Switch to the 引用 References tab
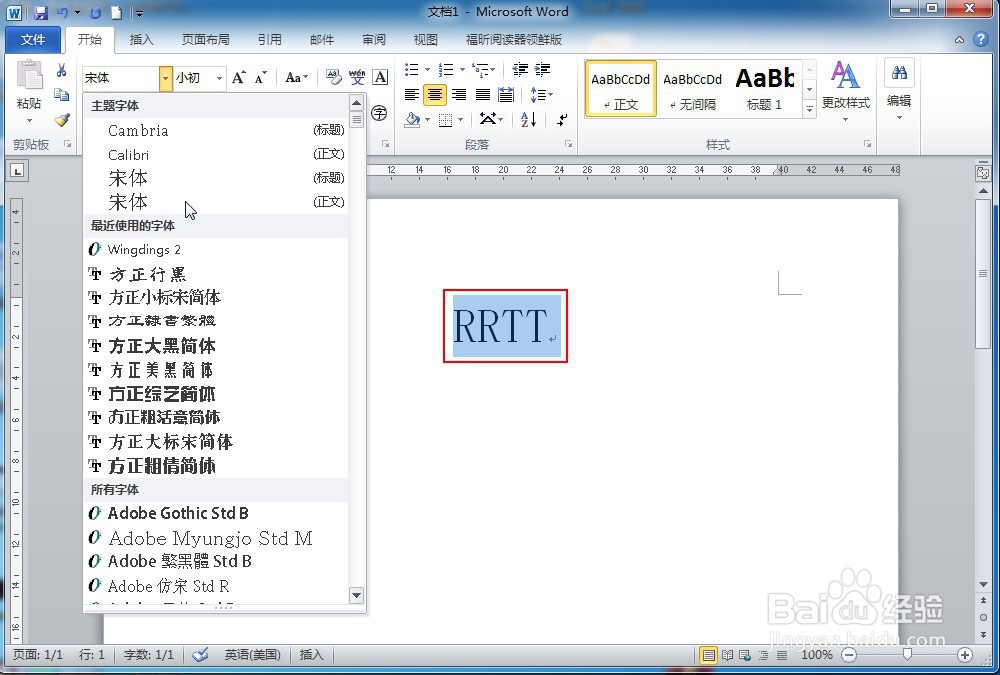Viewport: 1000px width, 675px height. pos(270,40)
